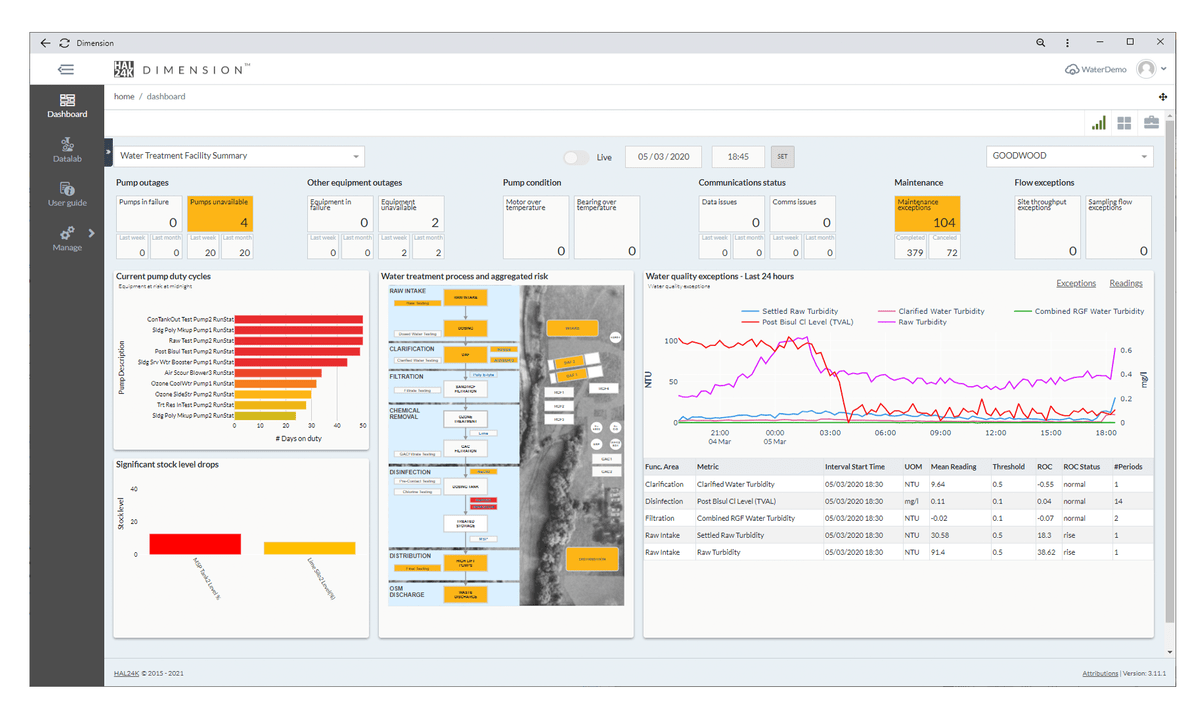1200x721 pixels.
Task: Click the briefcase toolbar icon
Action: tap(1151, 122)
